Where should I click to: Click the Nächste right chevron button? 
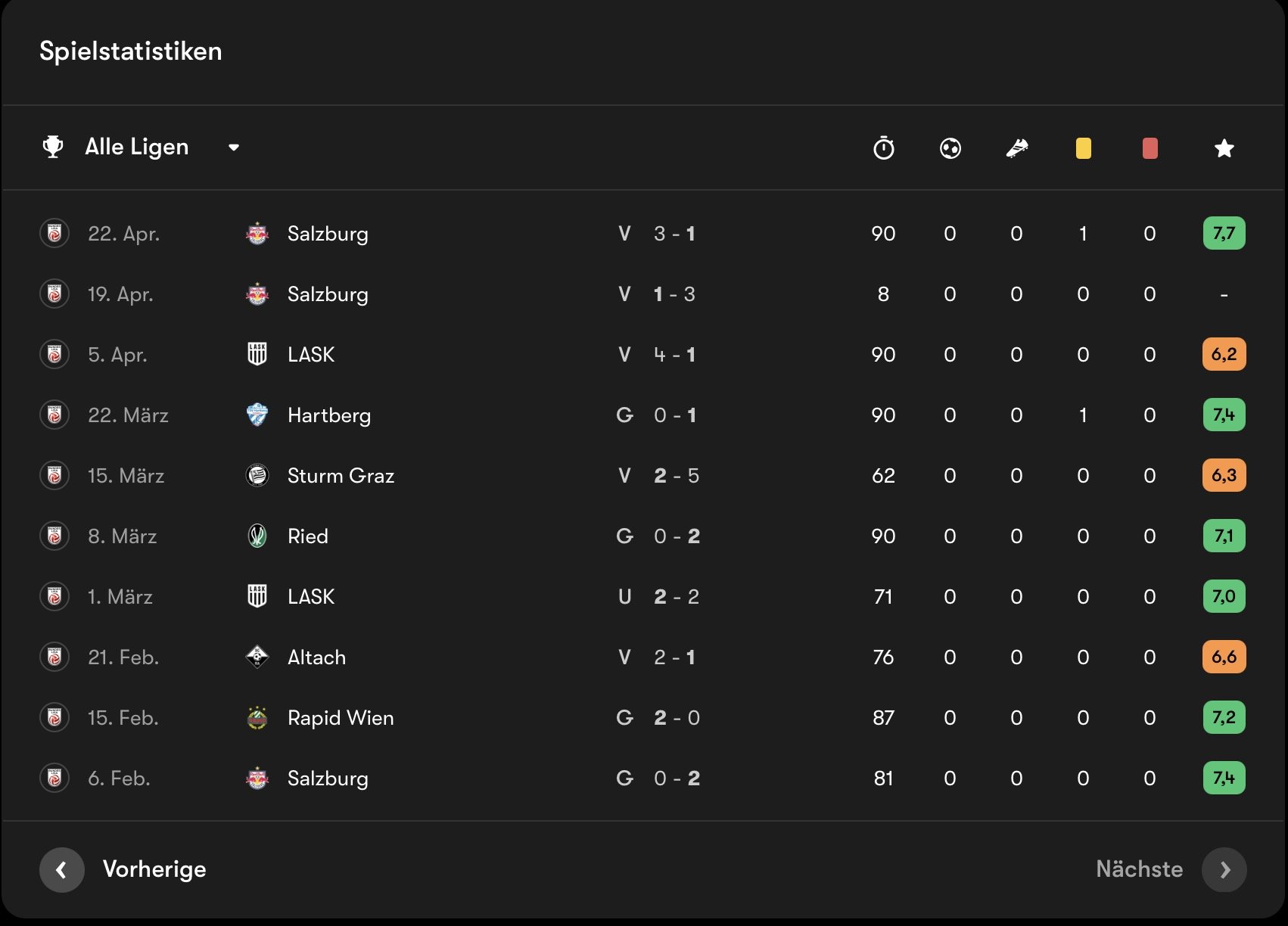pos(1224,869)
